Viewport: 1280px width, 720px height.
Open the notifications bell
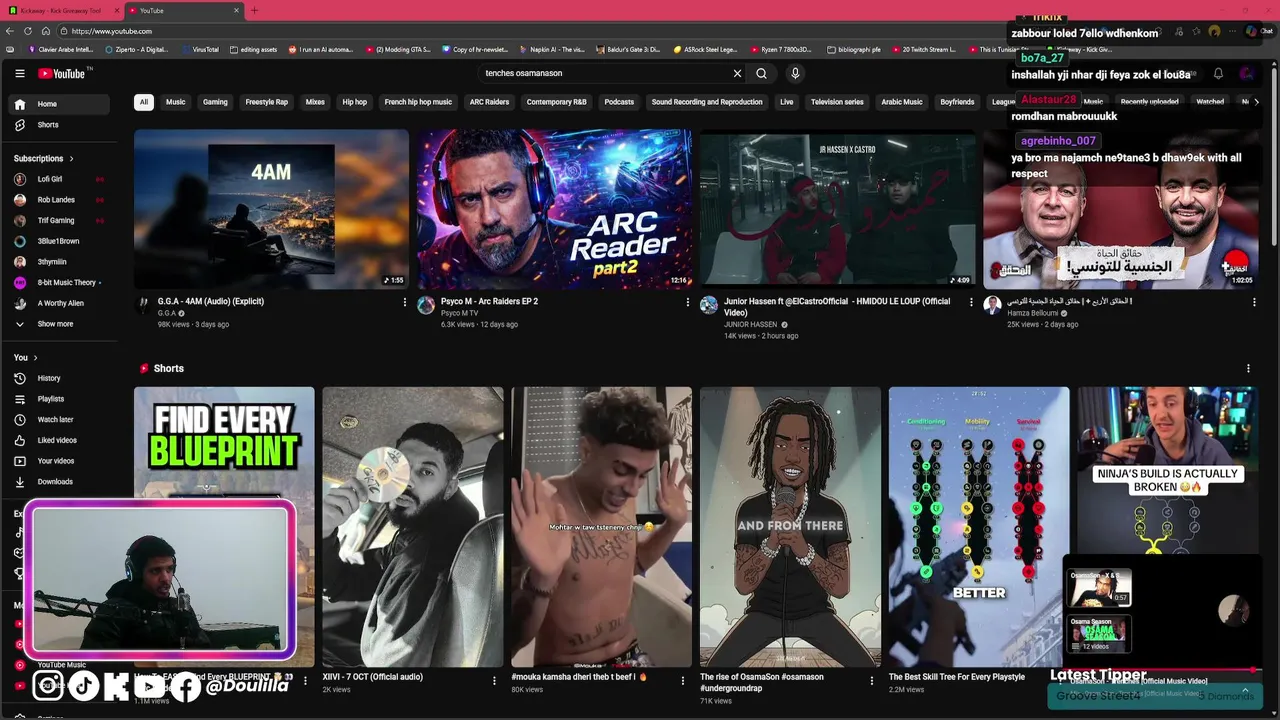pyautogui.click(x=1218, y=73)
